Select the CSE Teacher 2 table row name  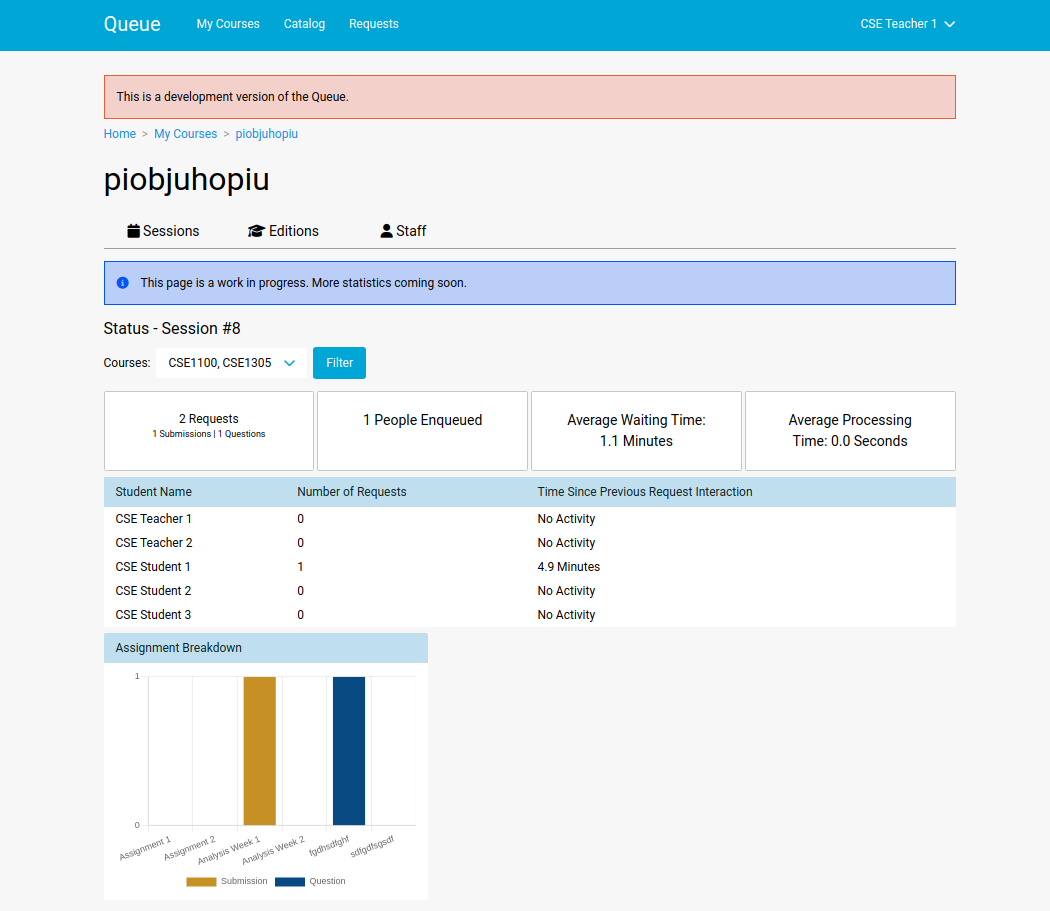[154, 543]
